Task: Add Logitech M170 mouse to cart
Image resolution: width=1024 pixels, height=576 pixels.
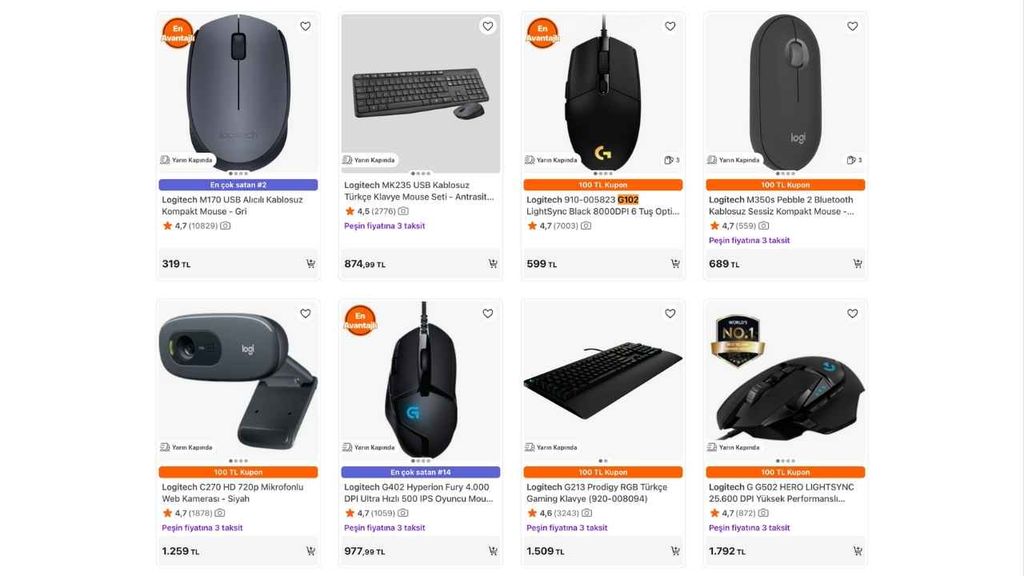Action: (310, 264)
